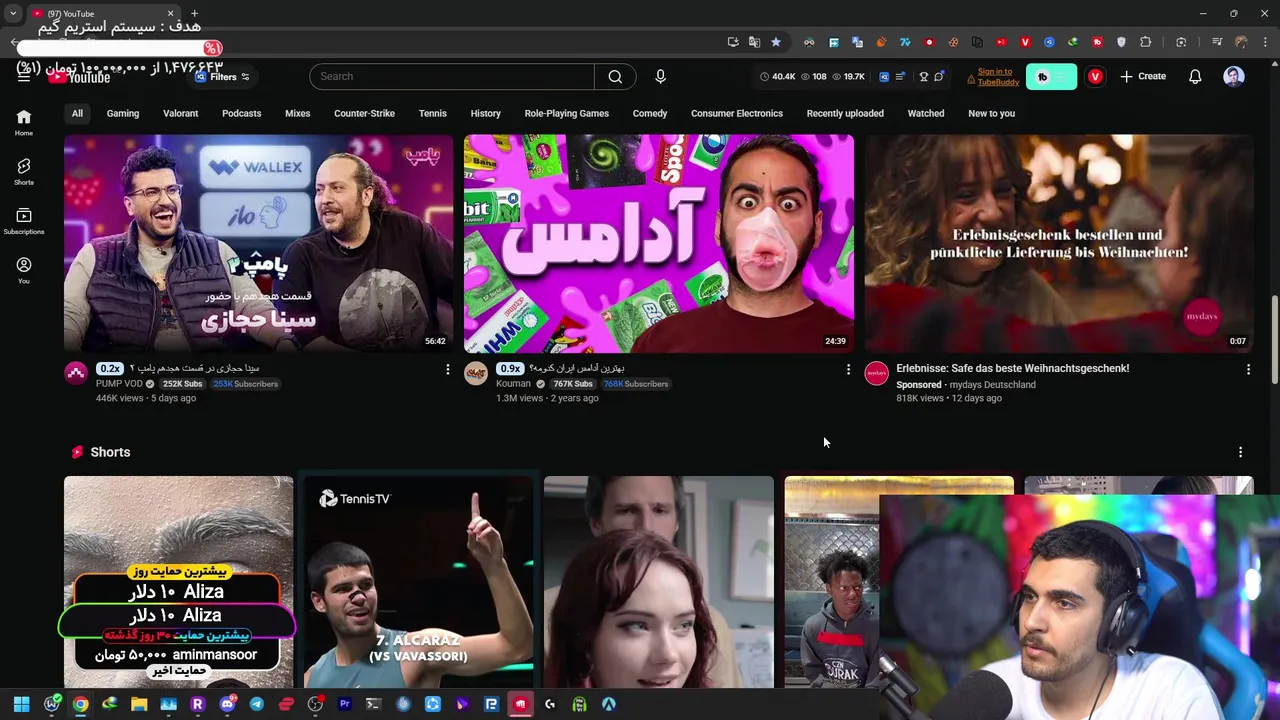Click the page vertical scrollbar
Viewport: 1280px width, 720px height.
pos(1274,339)
